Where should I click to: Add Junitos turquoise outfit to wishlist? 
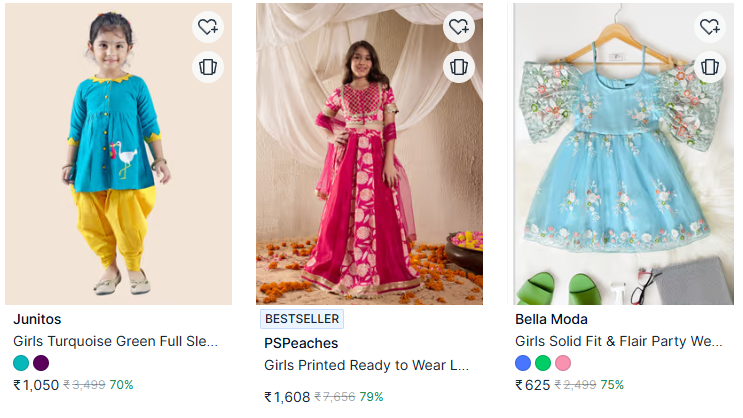[208, 27]
